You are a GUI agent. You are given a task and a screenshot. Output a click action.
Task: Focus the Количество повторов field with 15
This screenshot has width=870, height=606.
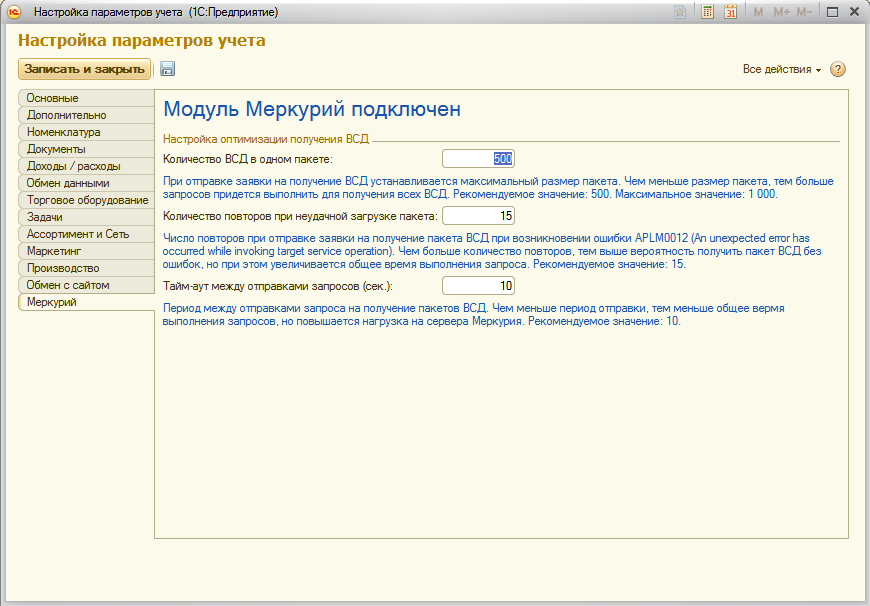coord(478,215)
